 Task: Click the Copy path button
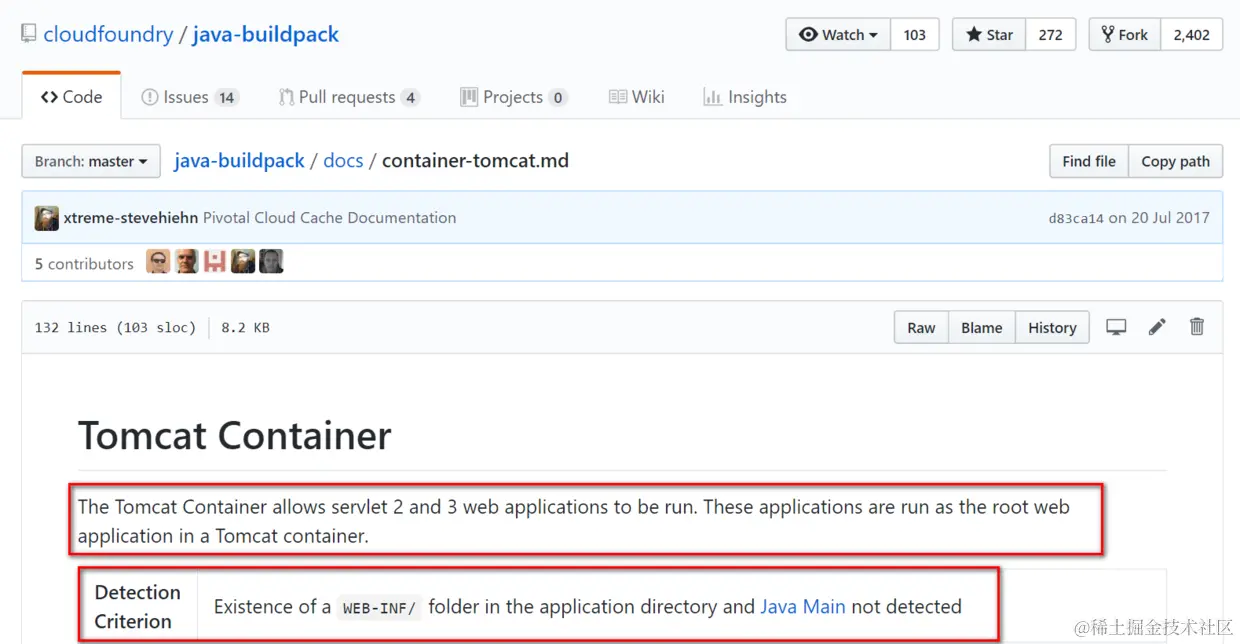pos(1175,161)
